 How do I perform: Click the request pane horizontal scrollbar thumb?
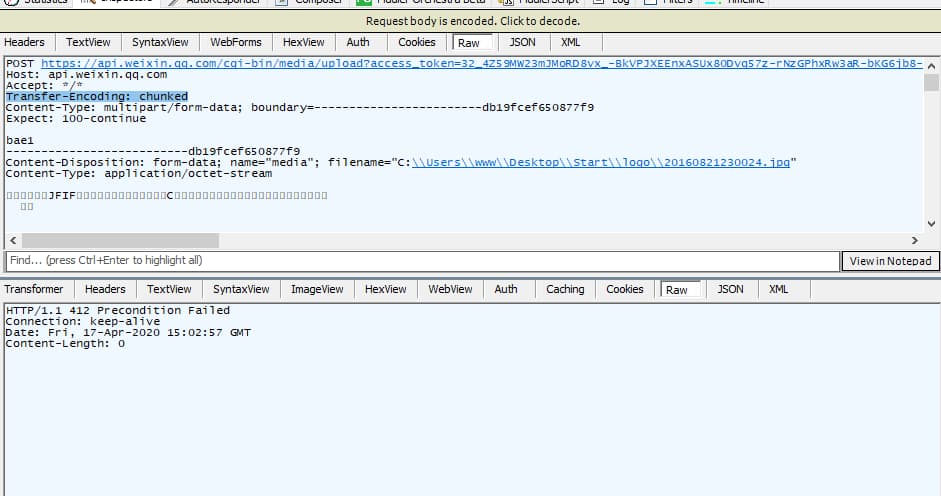pos(120,240)
